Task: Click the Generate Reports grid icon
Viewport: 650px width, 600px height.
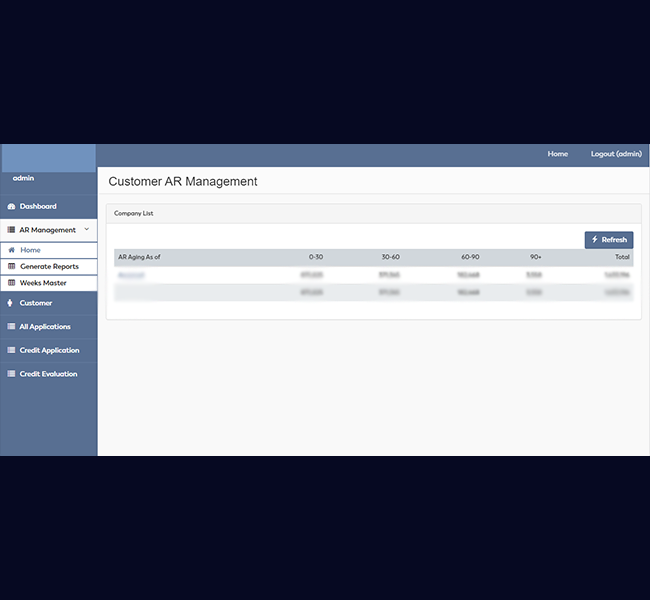Action: pyautogui.click(x=12, y=267)
